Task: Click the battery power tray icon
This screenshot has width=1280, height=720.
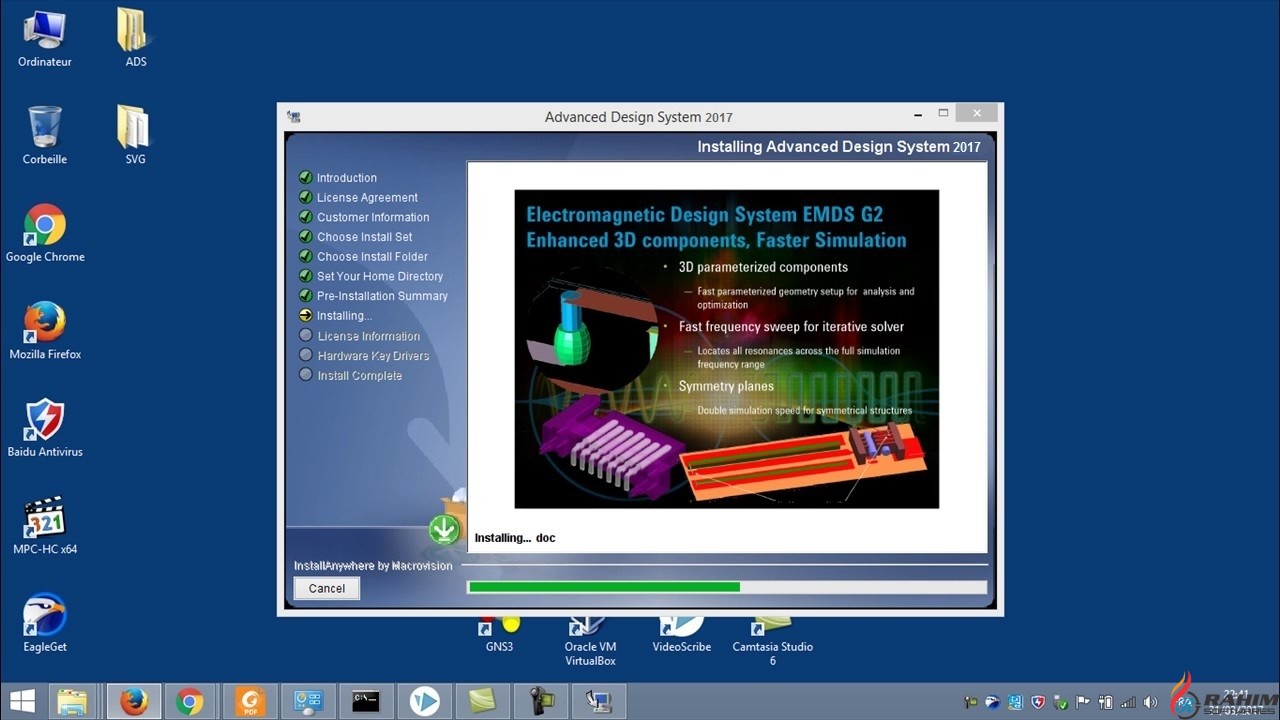Action: (1106, 702)
